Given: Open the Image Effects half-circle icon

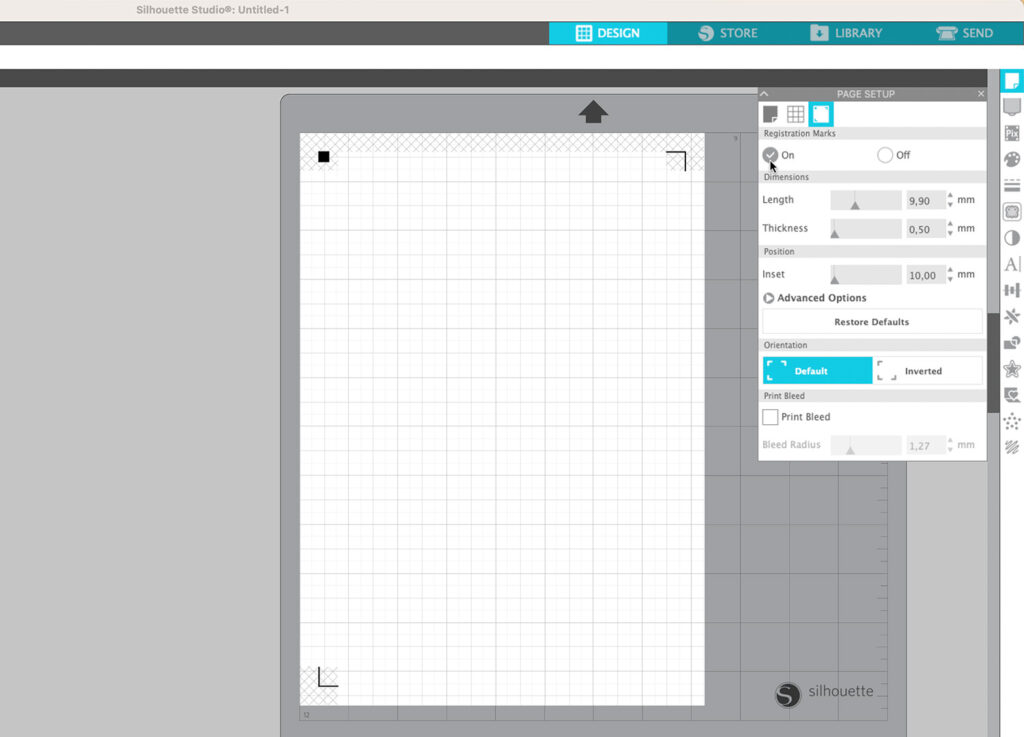Looking at the screenshot, I should [1011, 238].
